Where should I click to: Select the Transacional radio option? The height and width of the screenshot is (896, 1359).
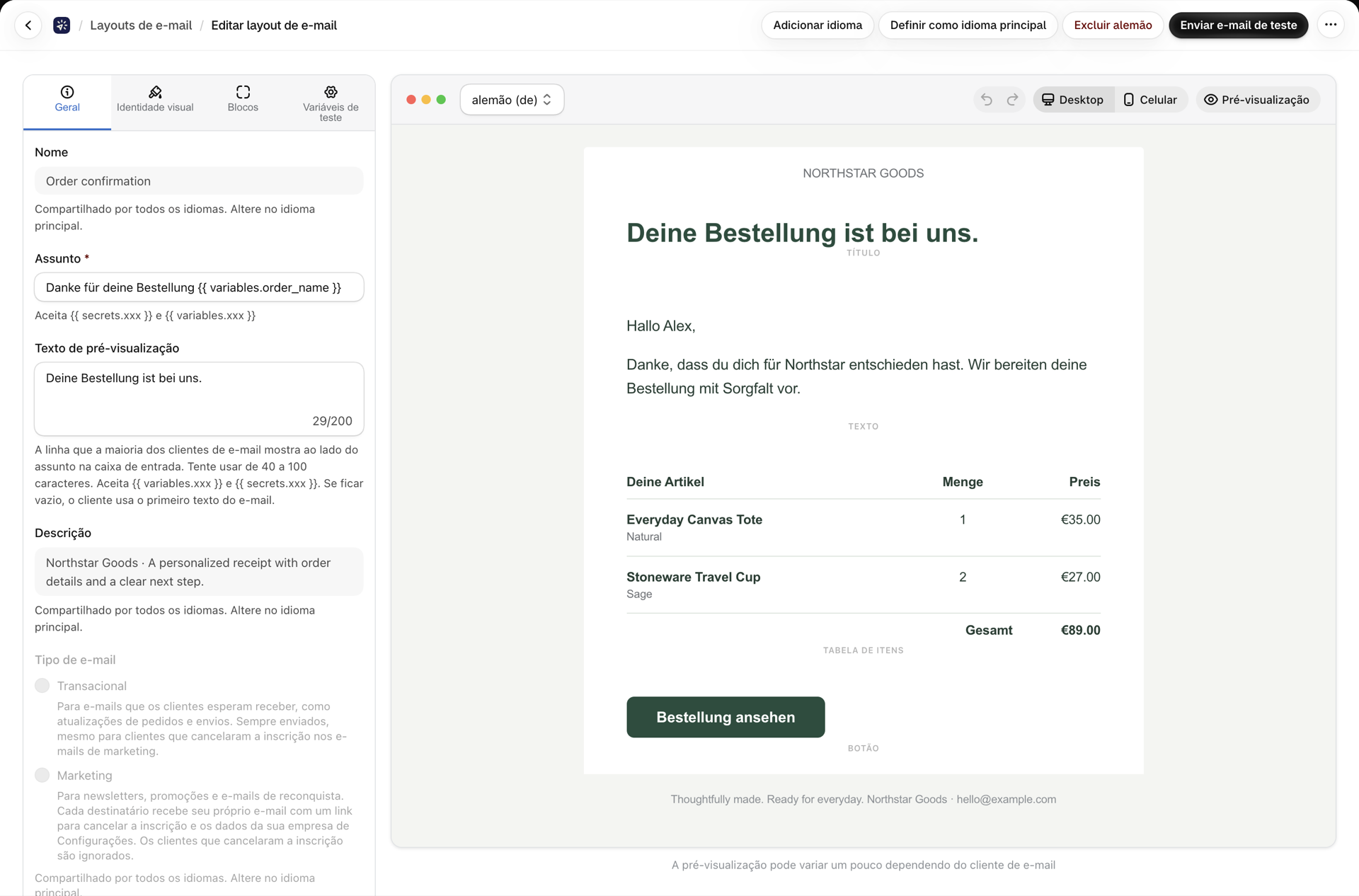point(42,686)
